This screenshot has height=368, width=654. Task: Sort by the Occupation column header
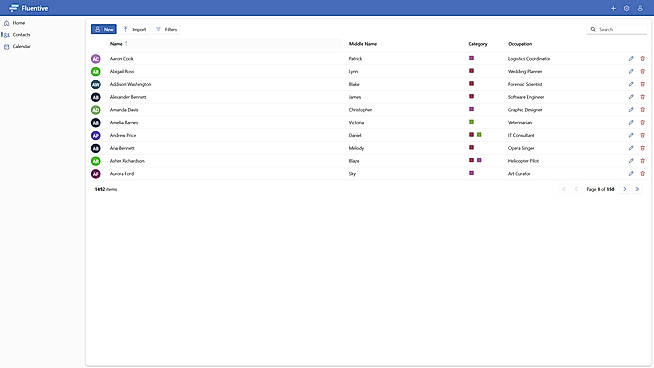click(x=520, y=44)
